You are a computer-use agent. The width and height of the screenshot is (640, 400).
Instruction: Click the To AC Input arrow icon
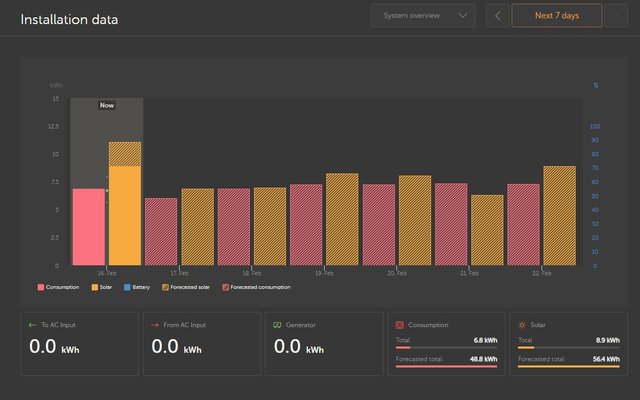pos(32,325)
